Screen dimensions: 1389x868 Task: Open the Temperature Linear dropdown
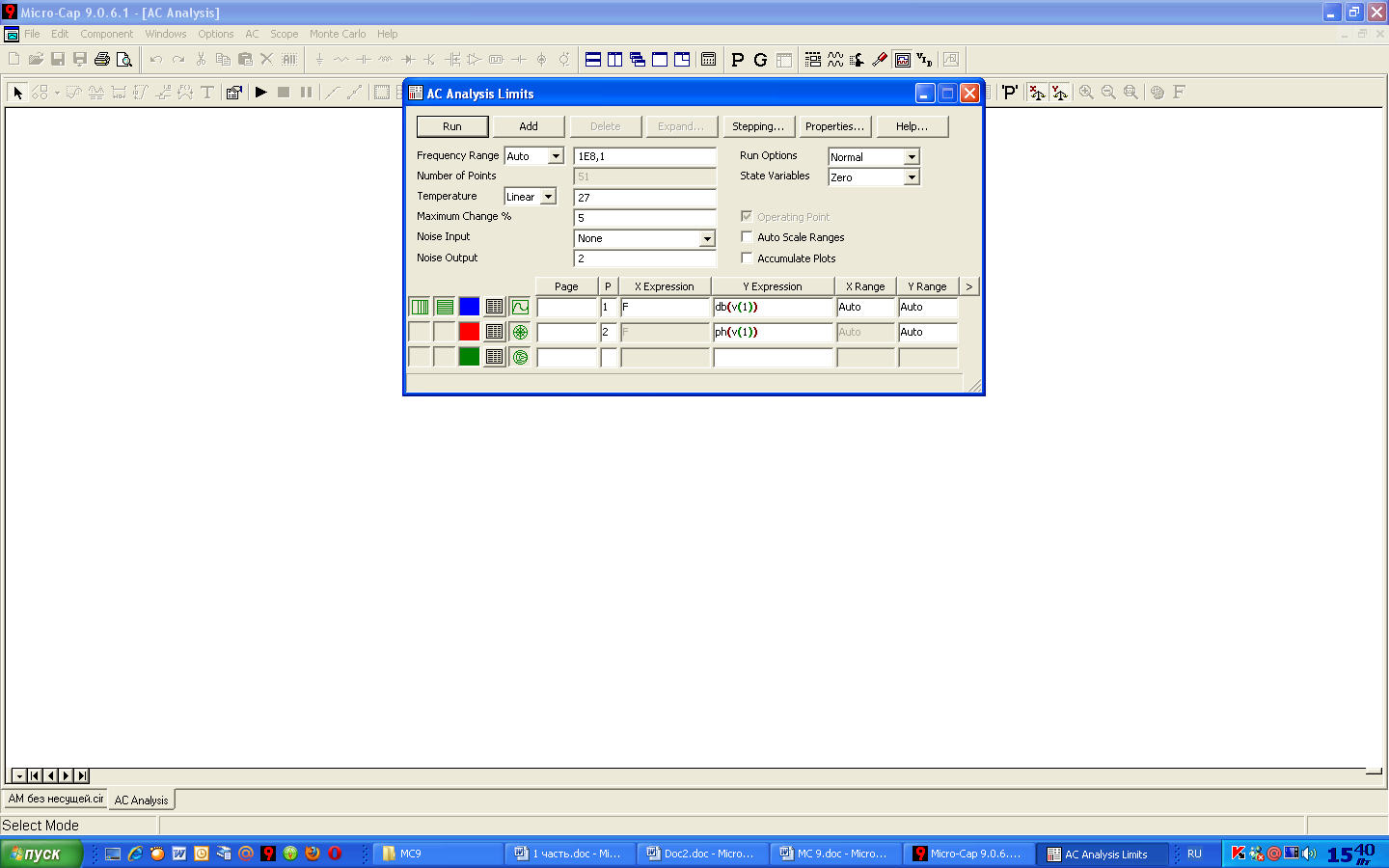point(548,197)
